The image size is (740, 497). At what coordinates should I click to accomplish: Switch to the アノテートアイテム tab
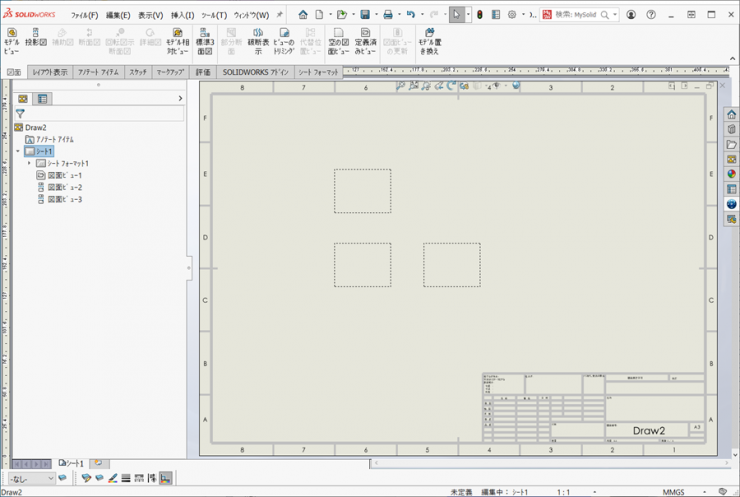[98, 73]
